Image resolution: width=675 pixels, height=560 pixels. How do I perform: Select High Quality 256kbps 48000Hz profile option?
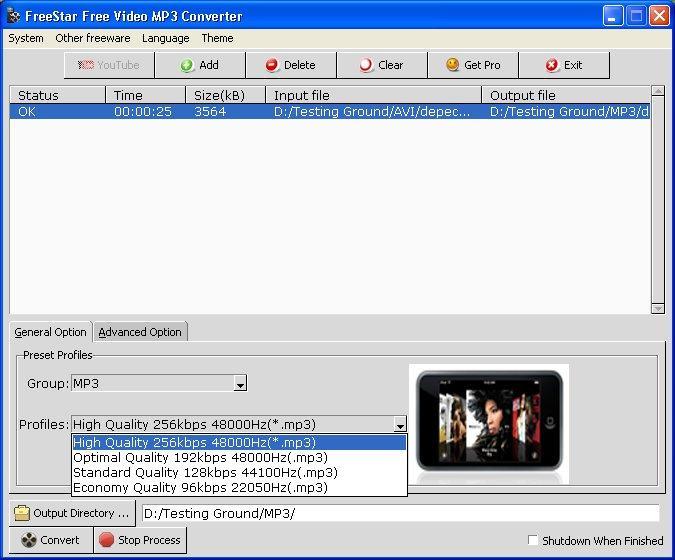click(239, 442)
